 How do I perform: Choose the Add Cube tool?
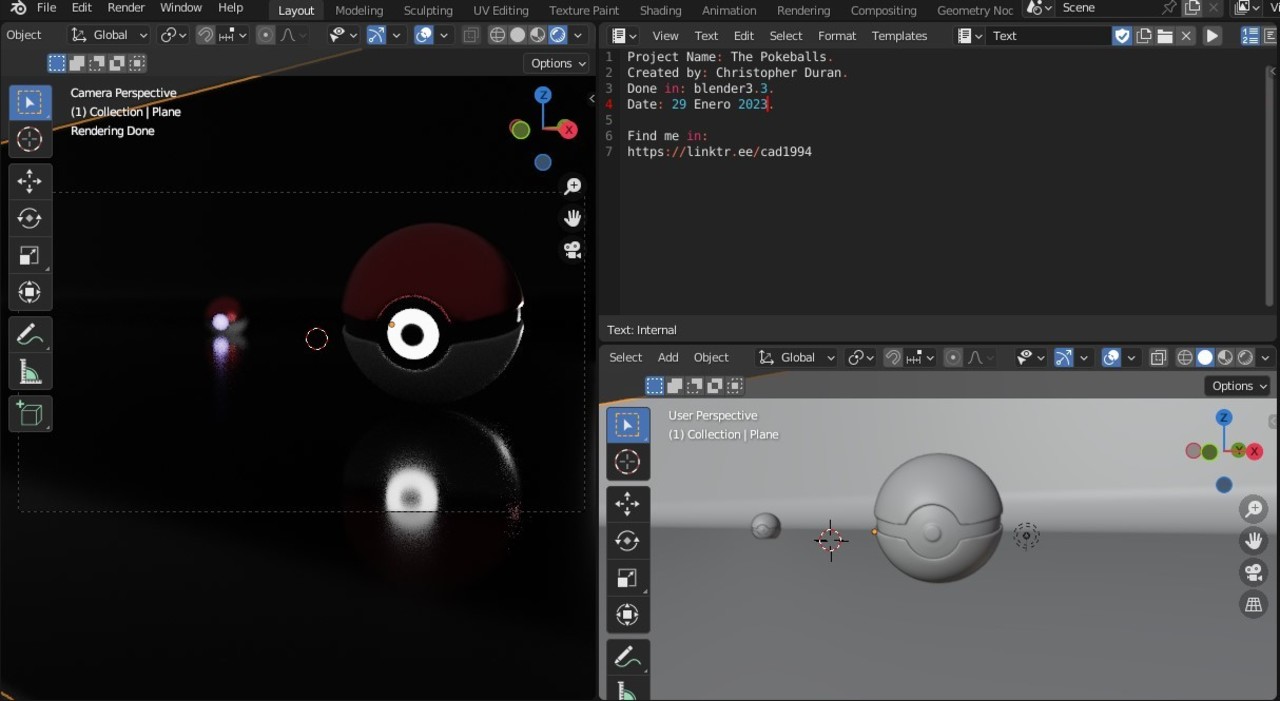pyautogui.click(x=29, y=414)
